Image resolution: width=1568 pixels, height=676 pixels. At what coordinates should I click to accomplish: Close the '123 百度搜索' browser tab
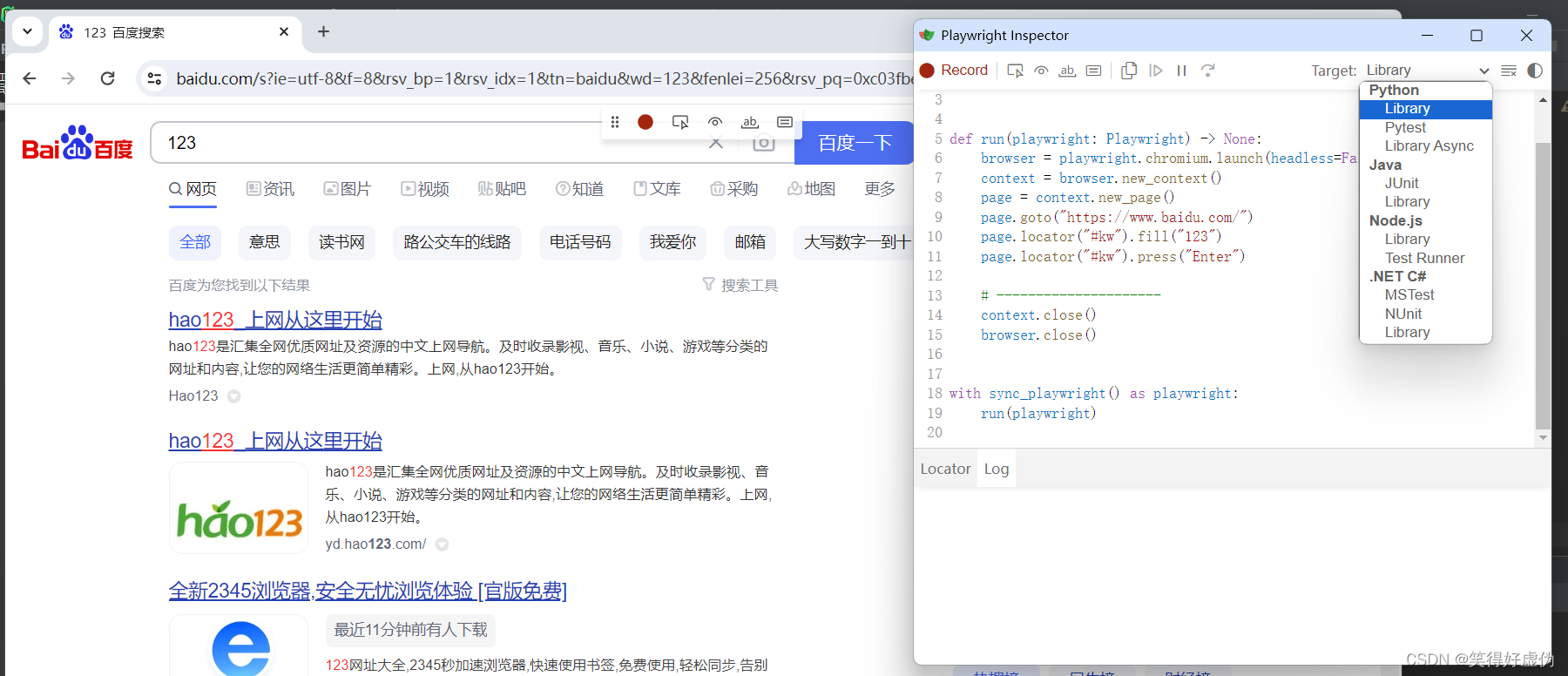click(x=284, y=31)
